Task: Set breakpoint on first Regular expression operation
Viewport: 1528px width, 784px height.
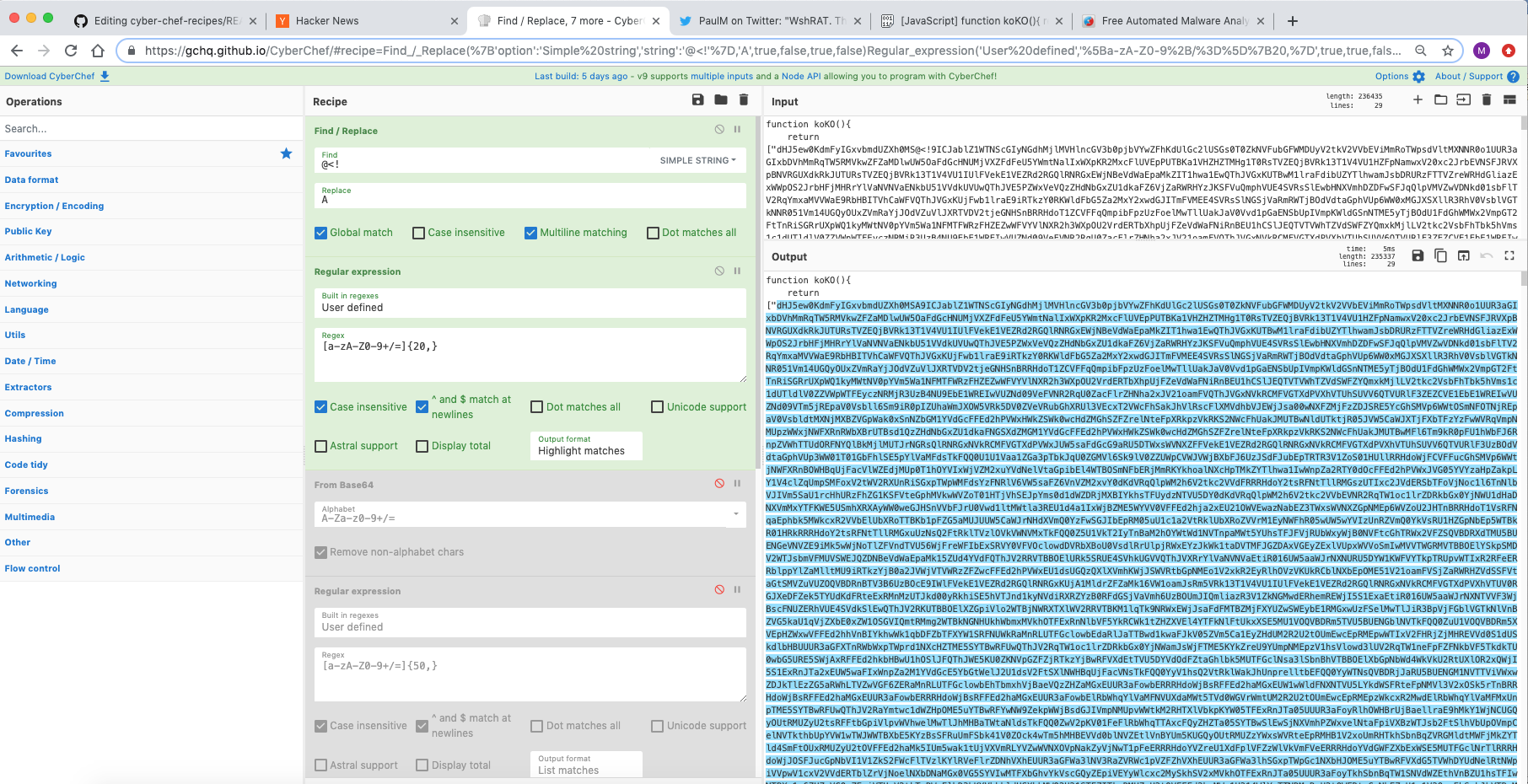Action: [737, 271]
